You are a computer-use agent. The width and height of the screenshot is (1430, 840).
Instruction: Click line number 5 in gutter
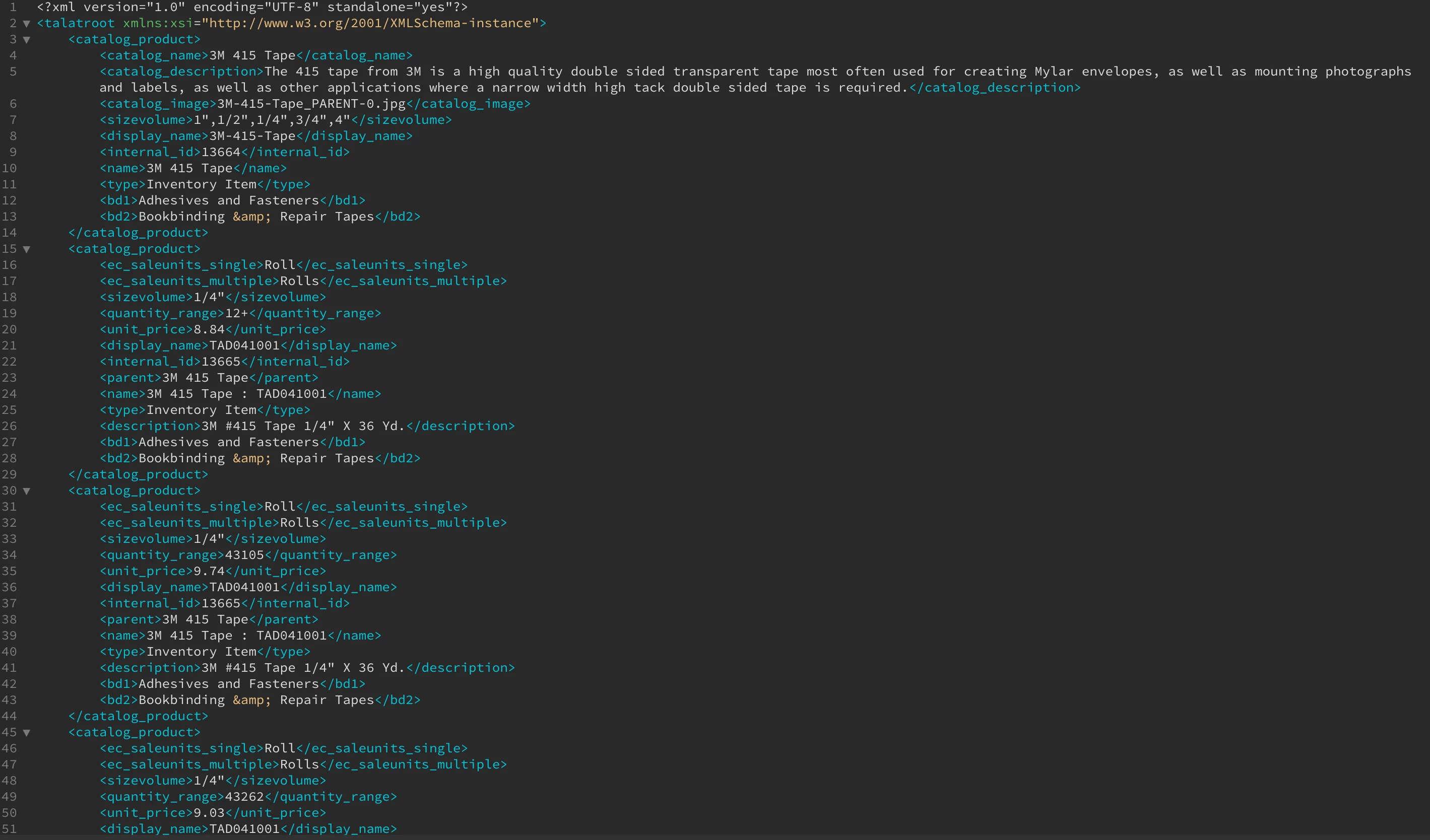(x=13, y=72)
